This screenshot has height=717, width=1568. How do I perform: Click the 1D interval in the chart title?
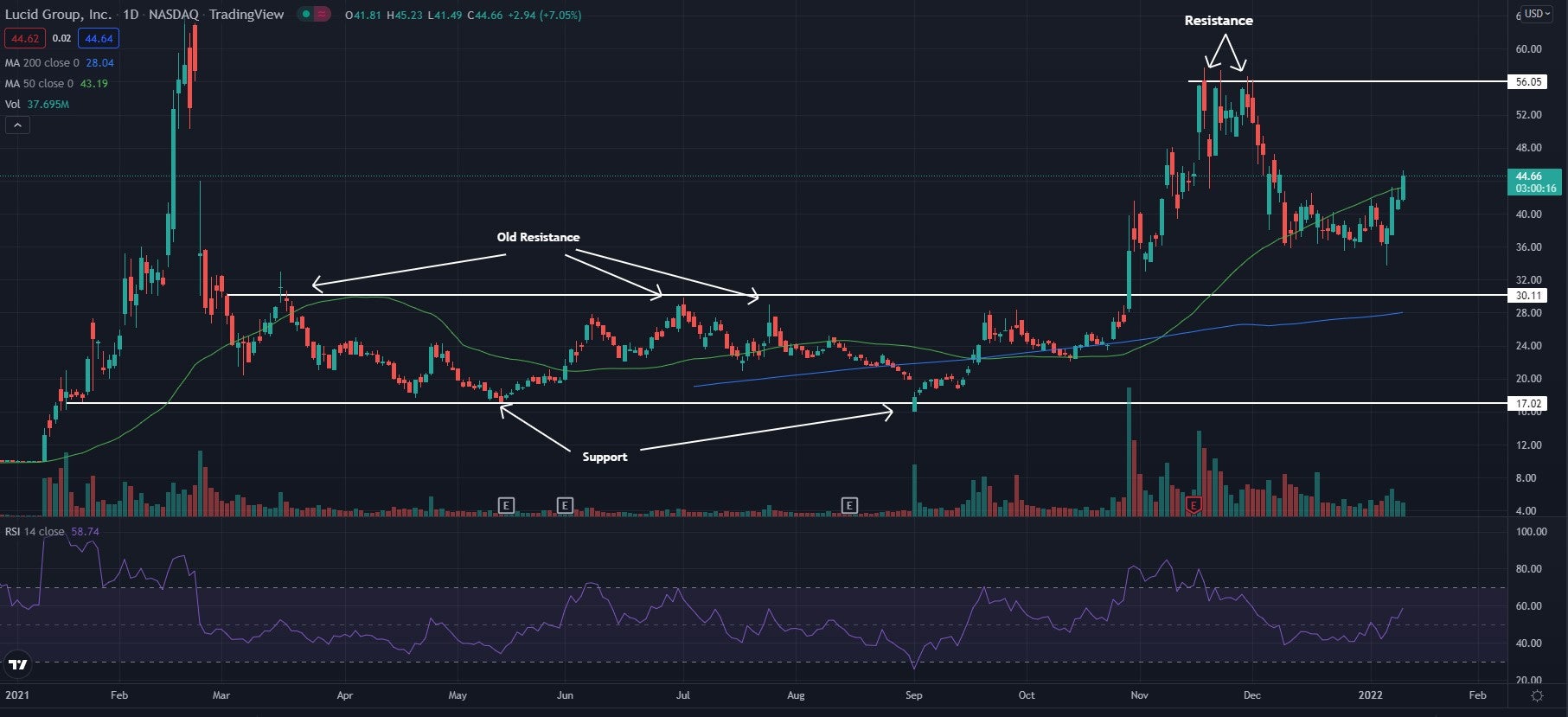coord(131,15)
